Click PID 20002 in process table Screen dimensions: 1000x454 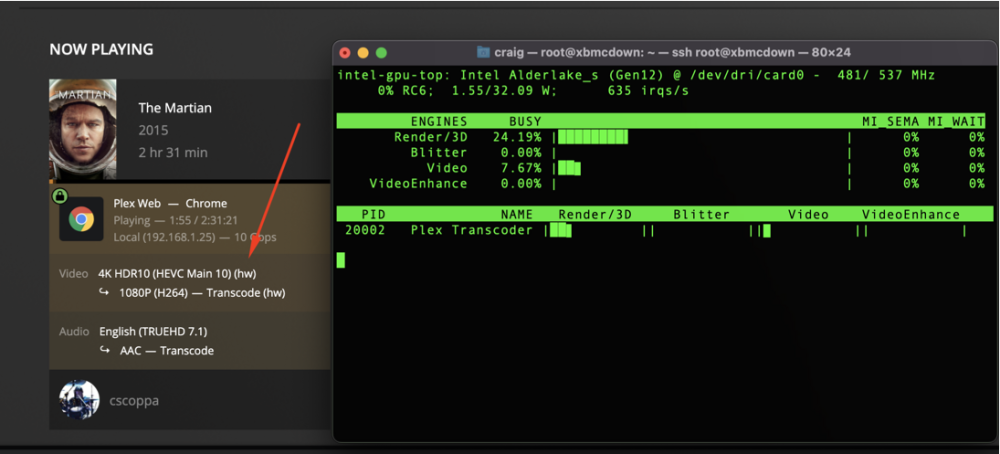[365, 230]
